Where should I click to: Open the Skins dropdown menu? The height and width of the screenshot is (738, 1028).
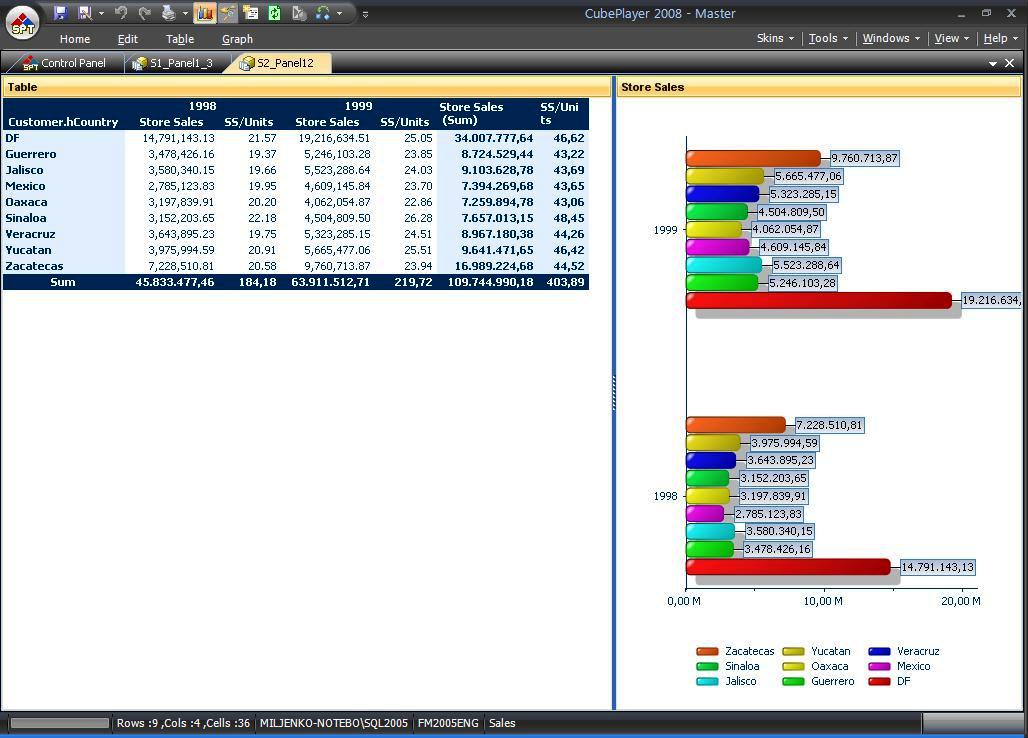pos(775,38)
